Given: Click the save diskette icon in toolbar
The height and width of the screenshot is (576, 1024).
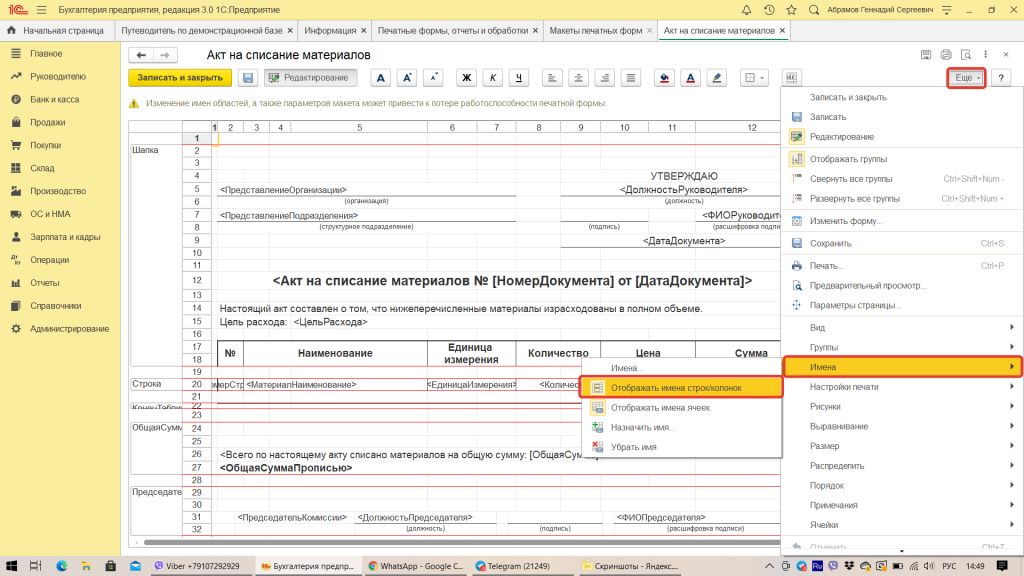Looking at the screenshot, I should tap(247, 77).
